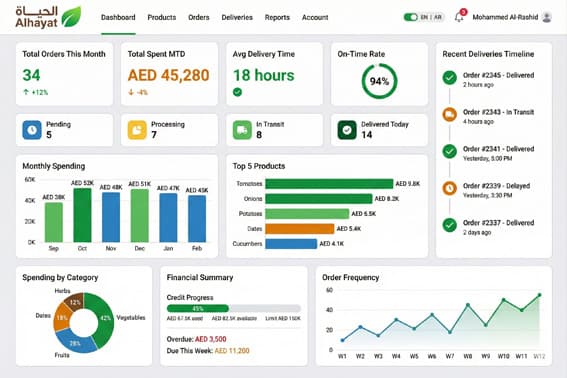Click the 94% on-time rate ring
Image resolution: width=567 pixels, height=378 pixels.
click(x=379, y=81)
